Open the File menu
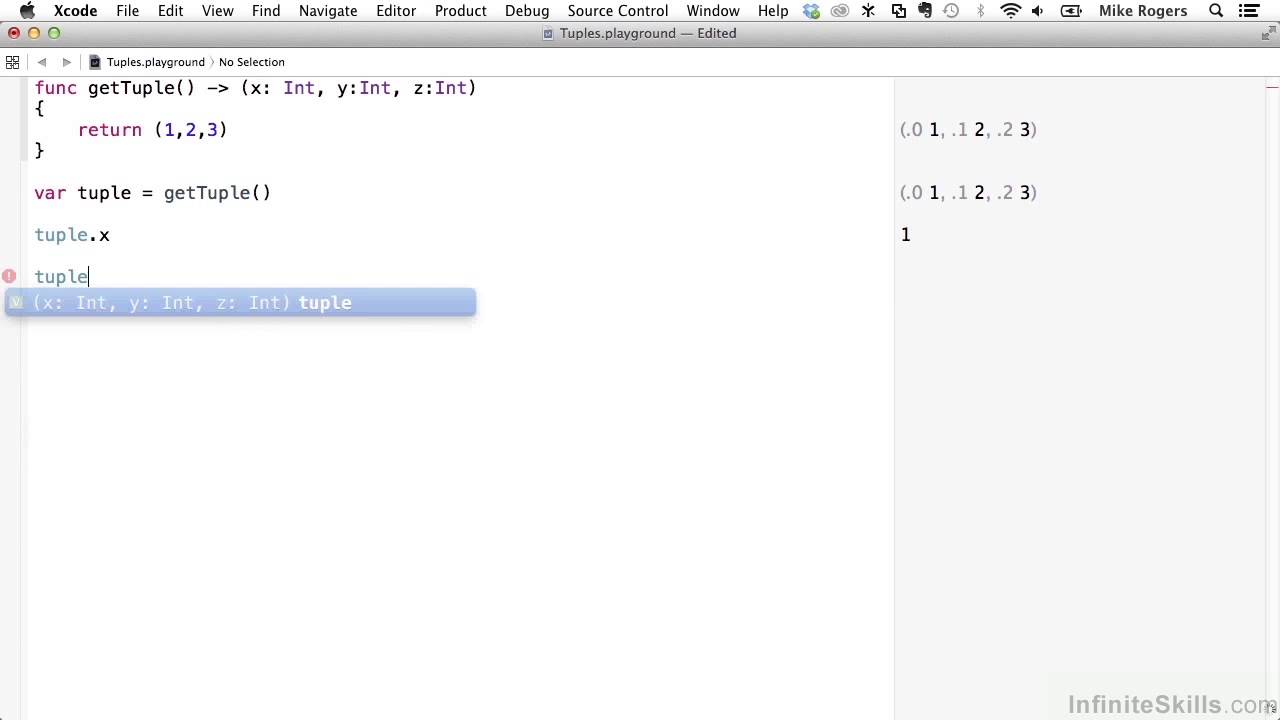1280x720 pixels. pos(127,11)
